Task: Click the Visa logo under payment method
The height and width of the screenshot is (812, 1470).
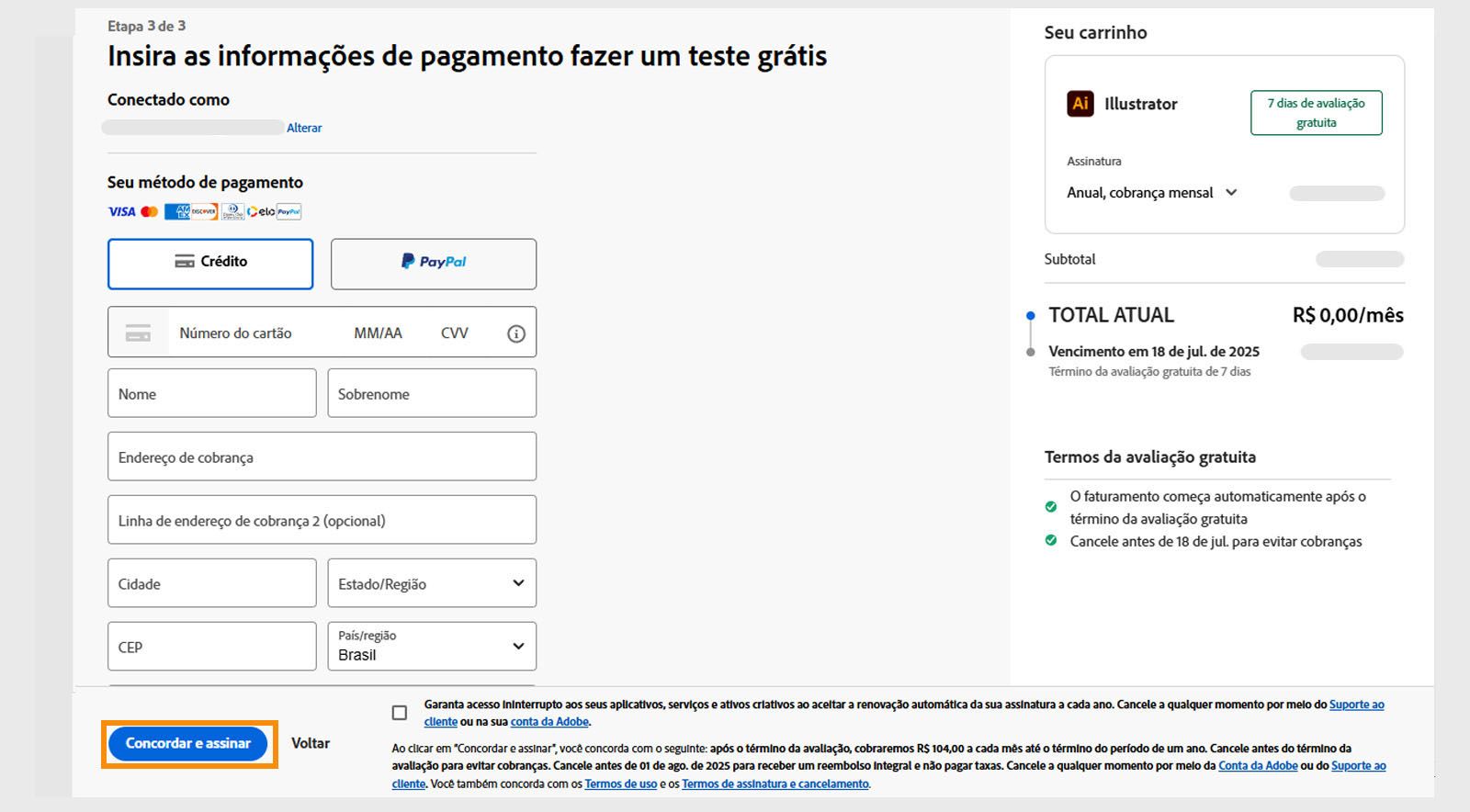Action: (x=121, y=212)
